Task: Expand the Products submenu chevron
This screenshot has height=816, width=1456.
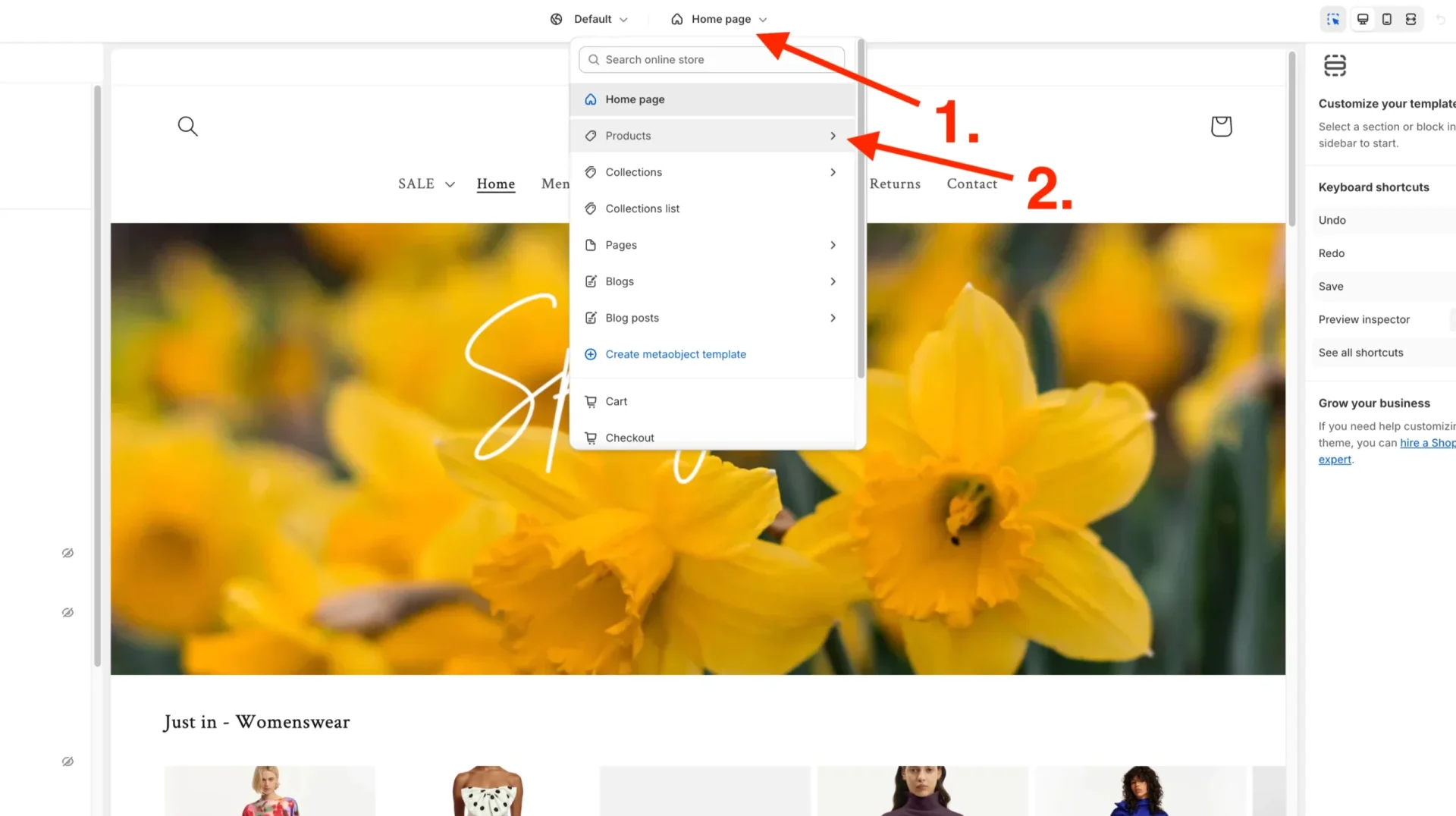Action: pyautogui.click(x=833, y=136)
